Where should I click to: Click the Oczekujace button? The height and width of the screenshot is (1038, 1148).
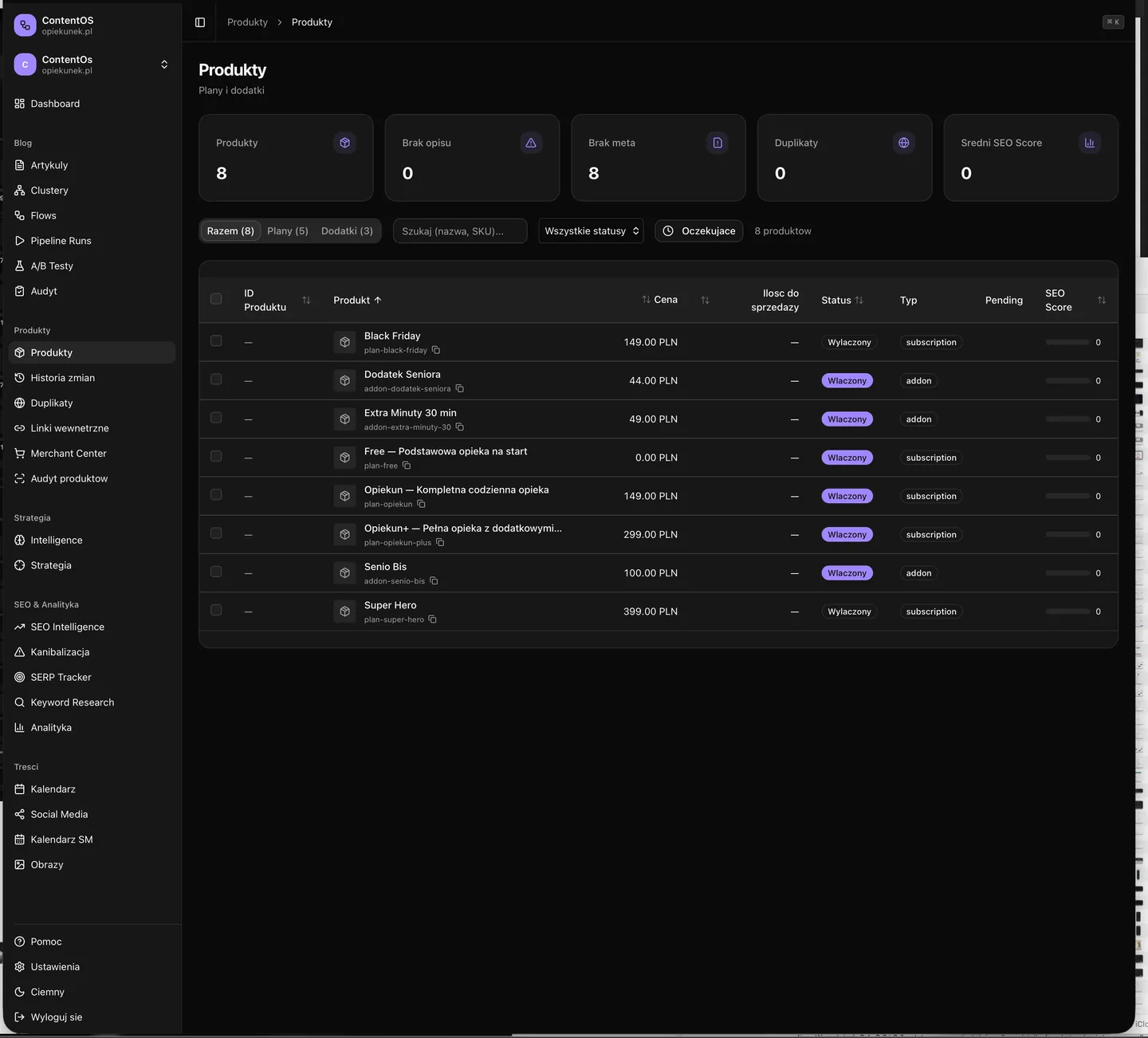pos(699,231)
